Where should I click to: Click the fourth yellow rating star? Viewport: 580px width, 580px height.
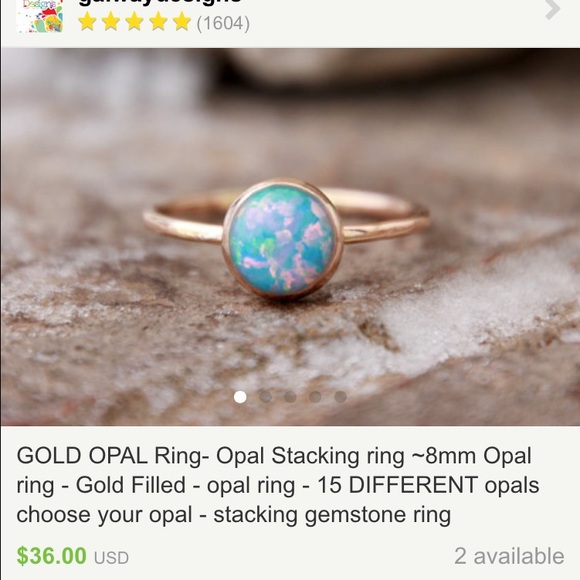(158, 22)
